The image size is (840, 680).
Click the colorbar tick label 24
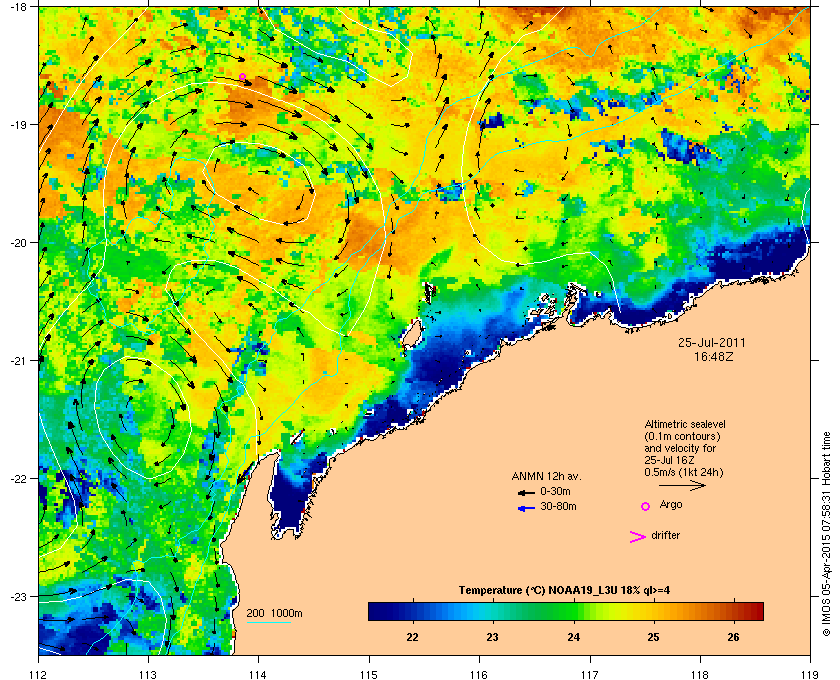pyautogui.click(x=573, y=637)
